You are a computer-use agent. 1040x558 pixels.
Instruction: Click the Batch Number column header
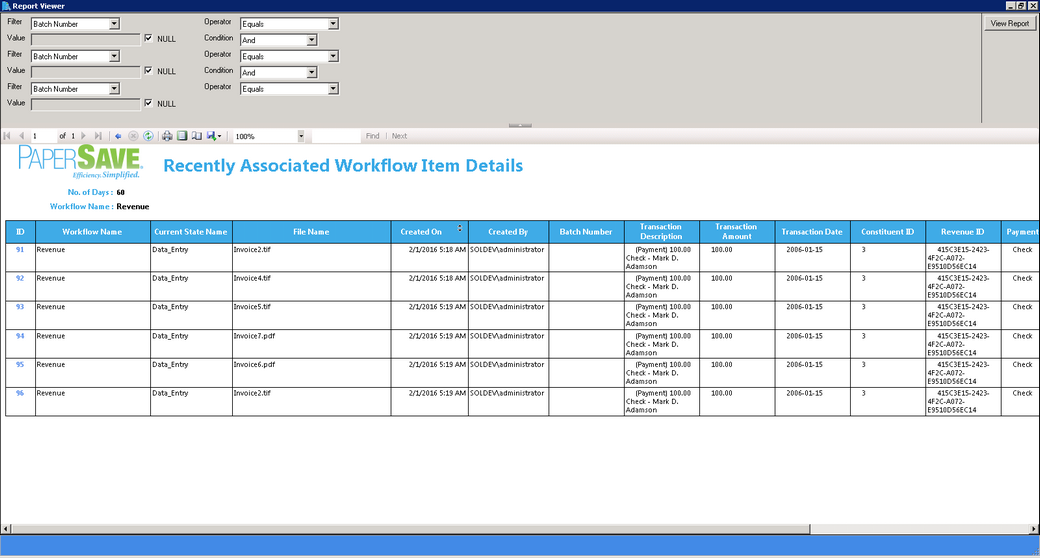pos(586,232)
